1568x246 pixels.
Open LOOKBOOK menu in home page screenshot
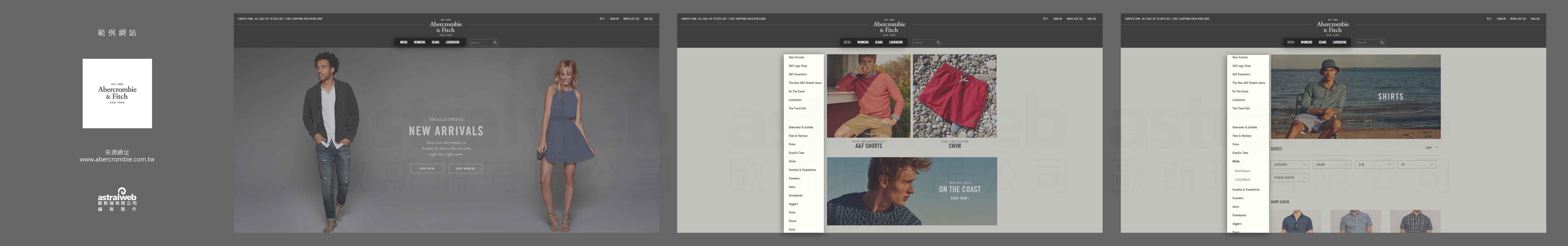click(x=452, y=43)
